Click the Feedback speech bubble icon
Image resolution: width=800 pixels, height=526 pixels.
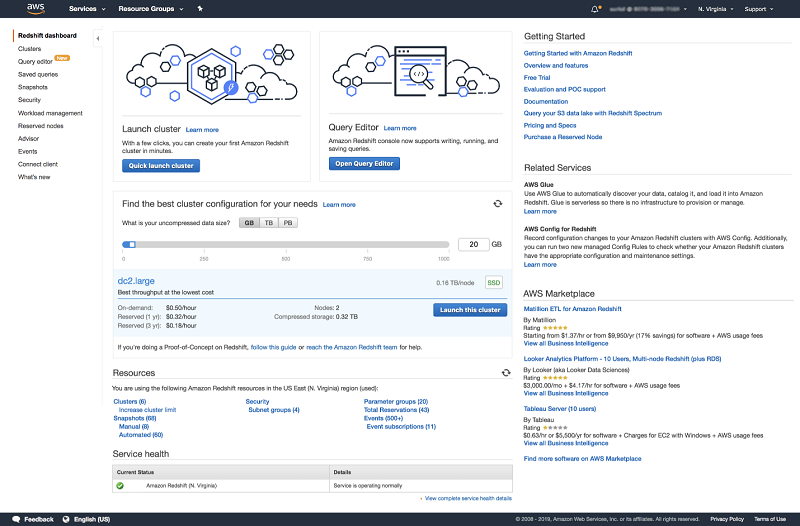coord(16,519)
